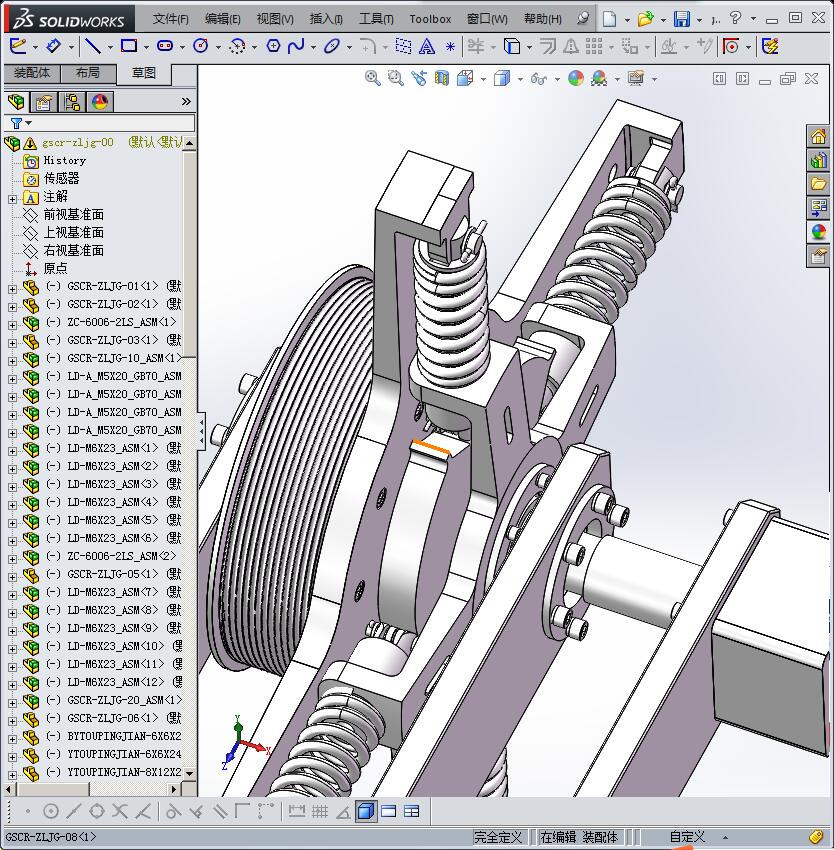Select the 前视基准面 plane
The width and height of the screenshot is (834, 850).
click(x=74, y=215)
